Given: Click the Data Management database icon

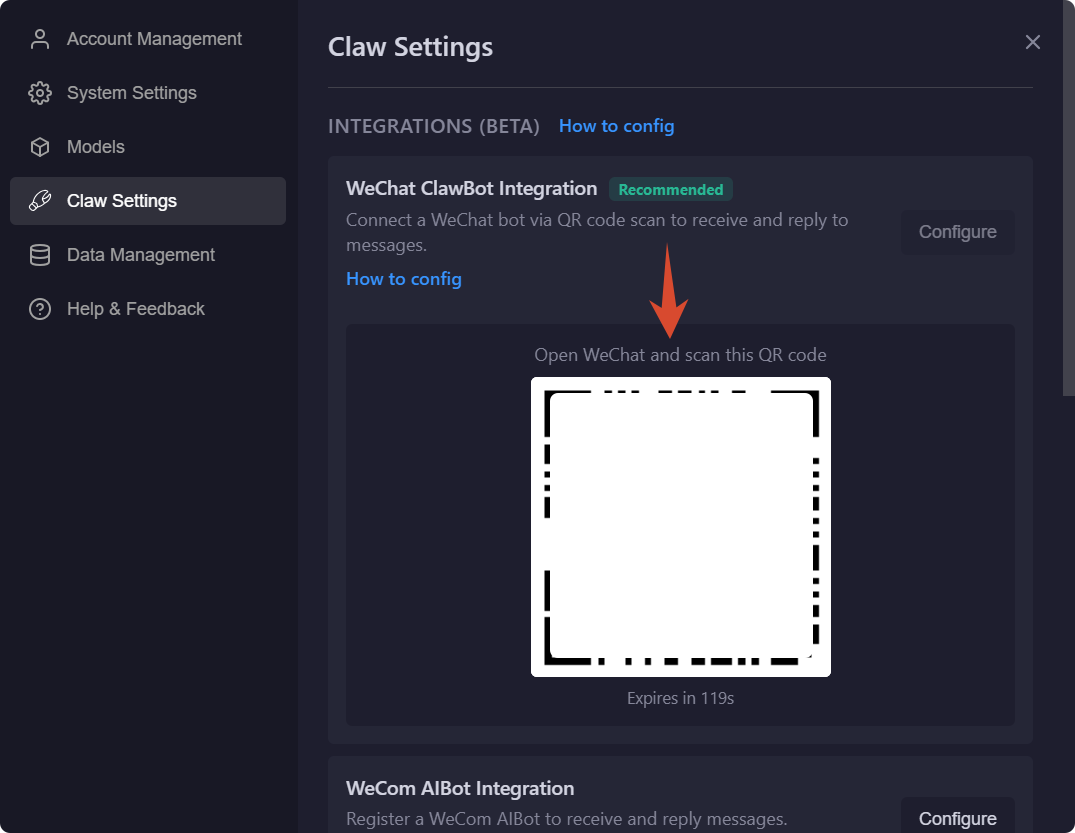Looking at the screenshot, I should click(40, 255).
